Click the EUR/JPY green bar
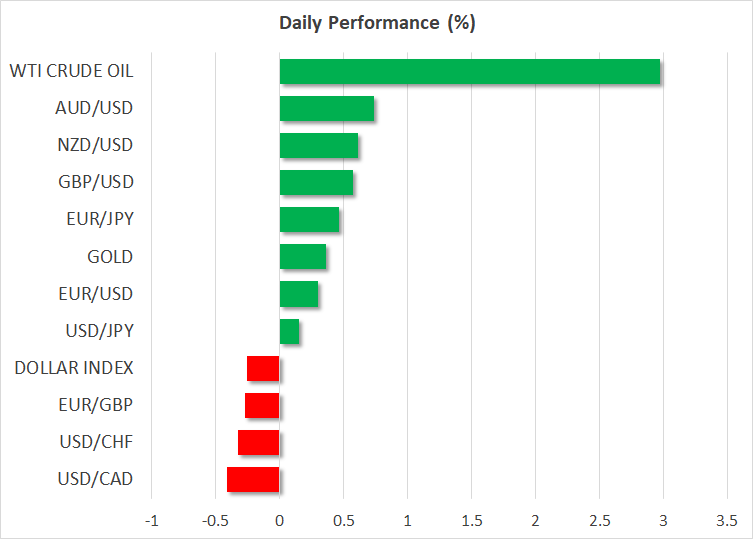Image resolution: width=753 pixels, height=539 pixels. pos(309,219)
